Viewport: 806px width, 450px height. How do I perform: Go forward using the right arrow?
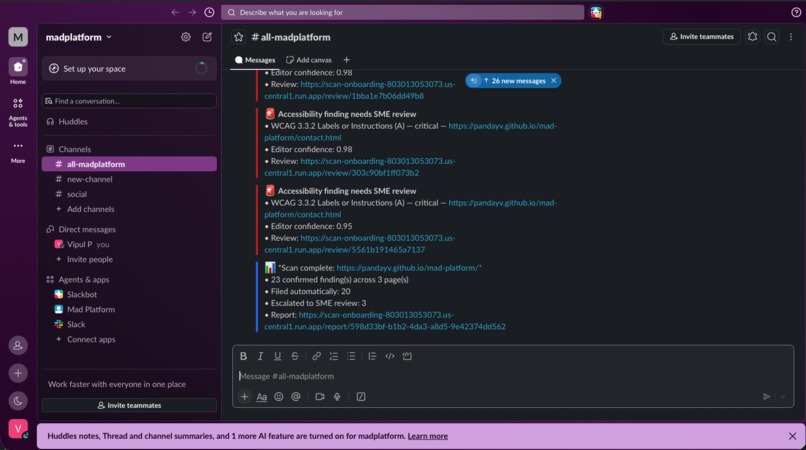pos(192,12)
